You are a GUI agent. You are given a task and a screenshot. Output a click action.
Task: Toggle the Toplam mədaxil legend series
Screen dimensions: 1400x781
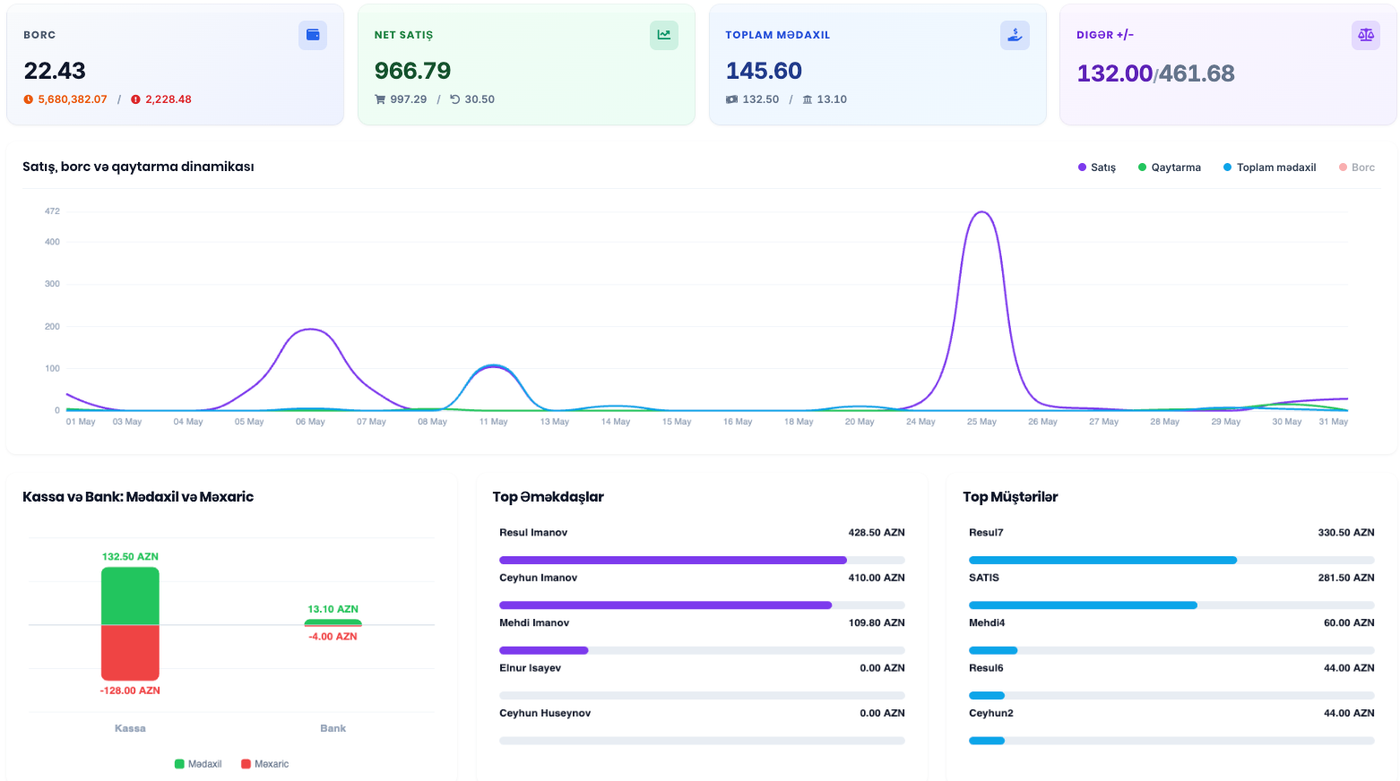[1269, 167]
